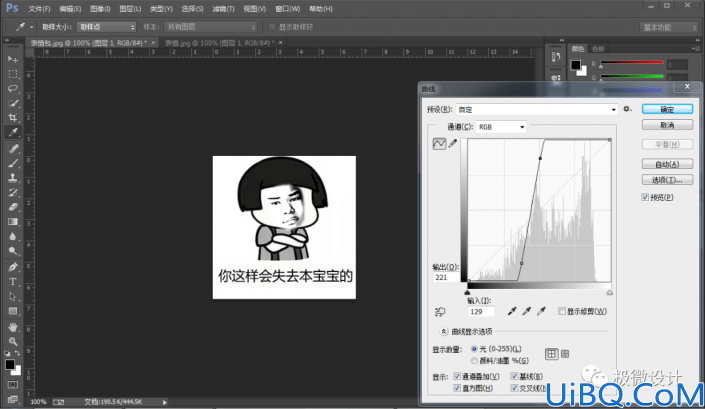705x409 pixels.
Task: Toggle the 预览(P) preview checkbox
Action: point(645,197)
